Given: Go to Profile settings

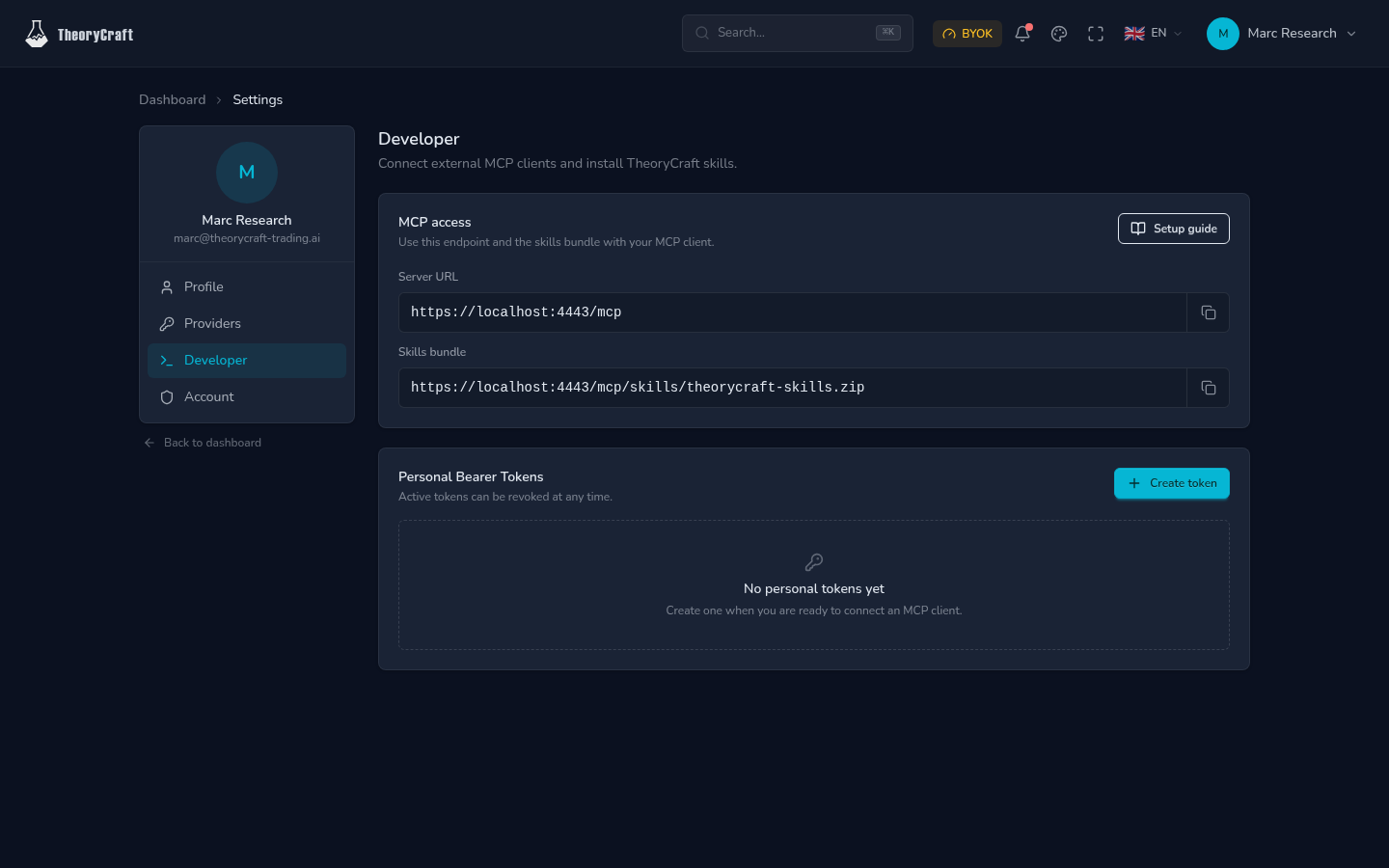Looking at the screenshot, I should [247, 287].
